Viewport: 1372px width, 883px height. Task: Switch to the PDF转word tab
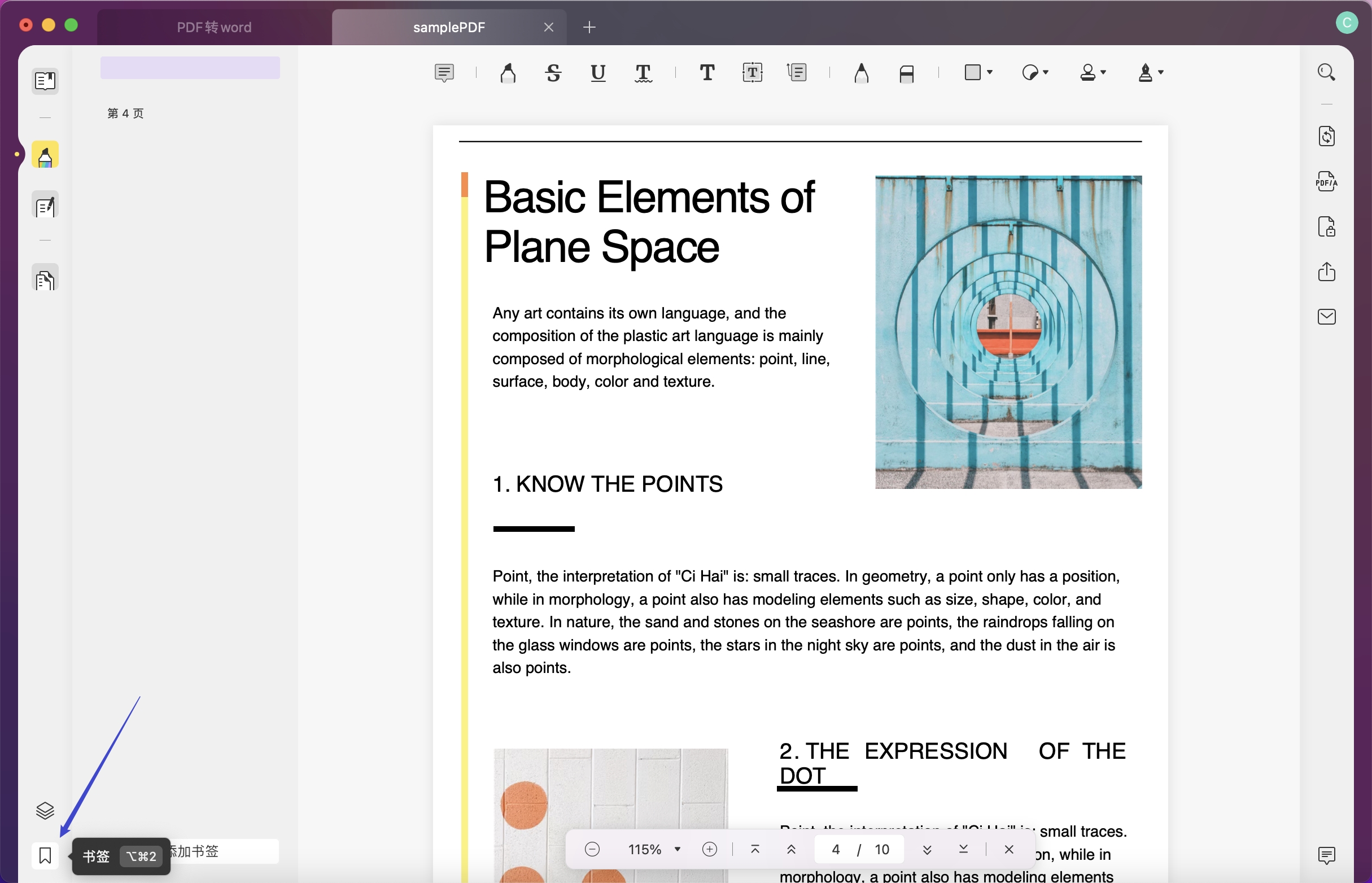pyautogui.click(x=214, y=27)
